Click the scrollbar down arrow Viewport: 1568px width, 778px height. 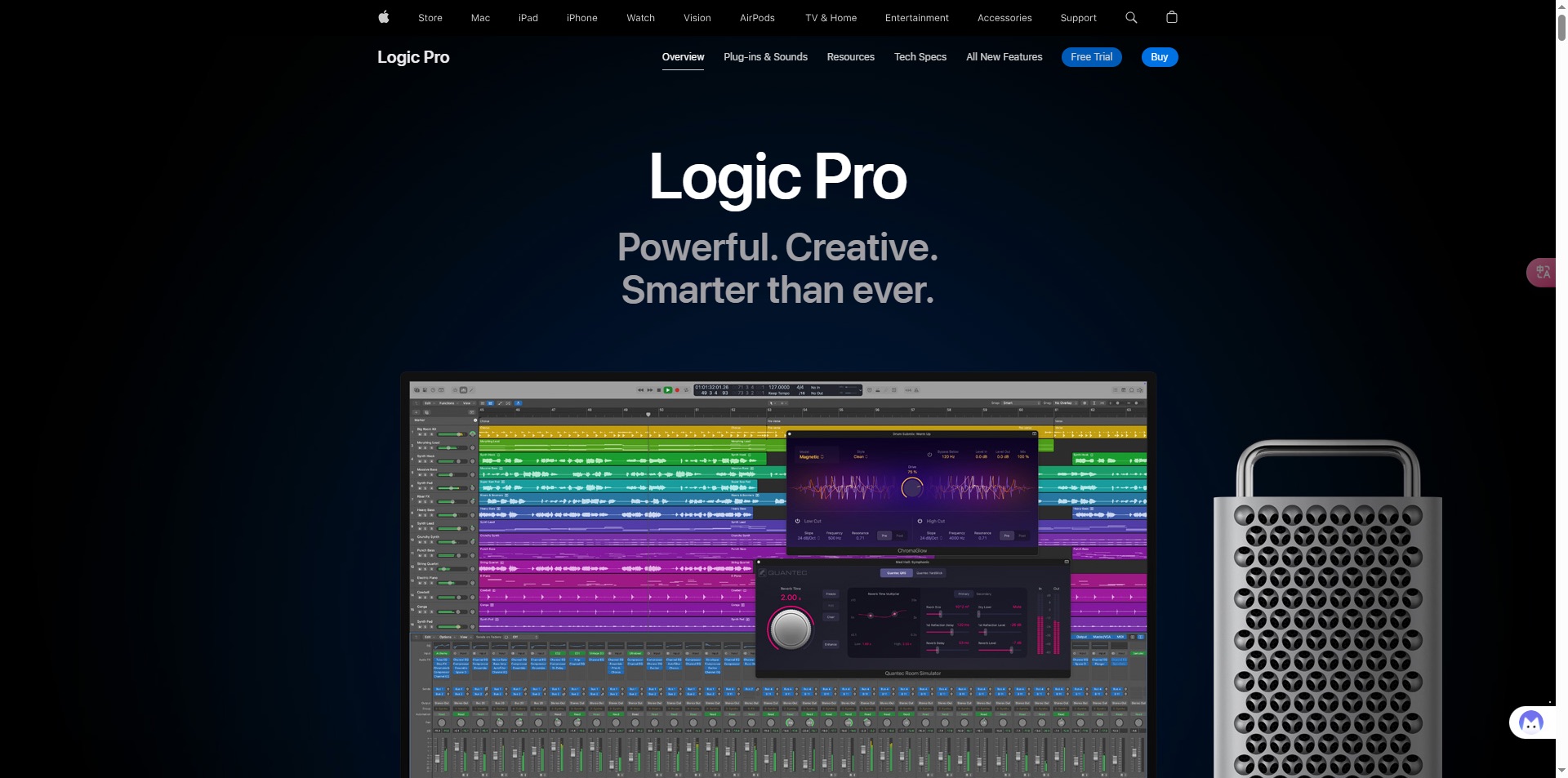coord(1561,770)
